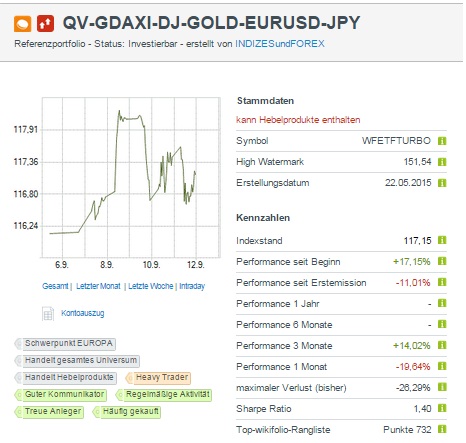Viewport: 466px width, 443px height.
Task: Click info icon for Performance 3 Monate
Action: click(442, 345)
